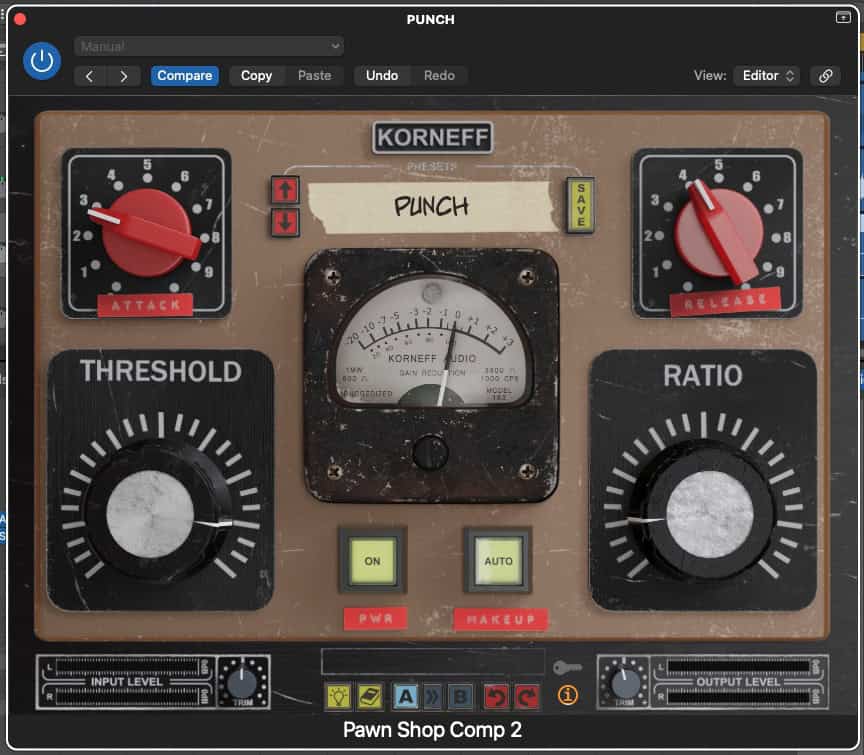
Task: Click the red Release knob
Action: pyautogui.click(x=718, y=231)
